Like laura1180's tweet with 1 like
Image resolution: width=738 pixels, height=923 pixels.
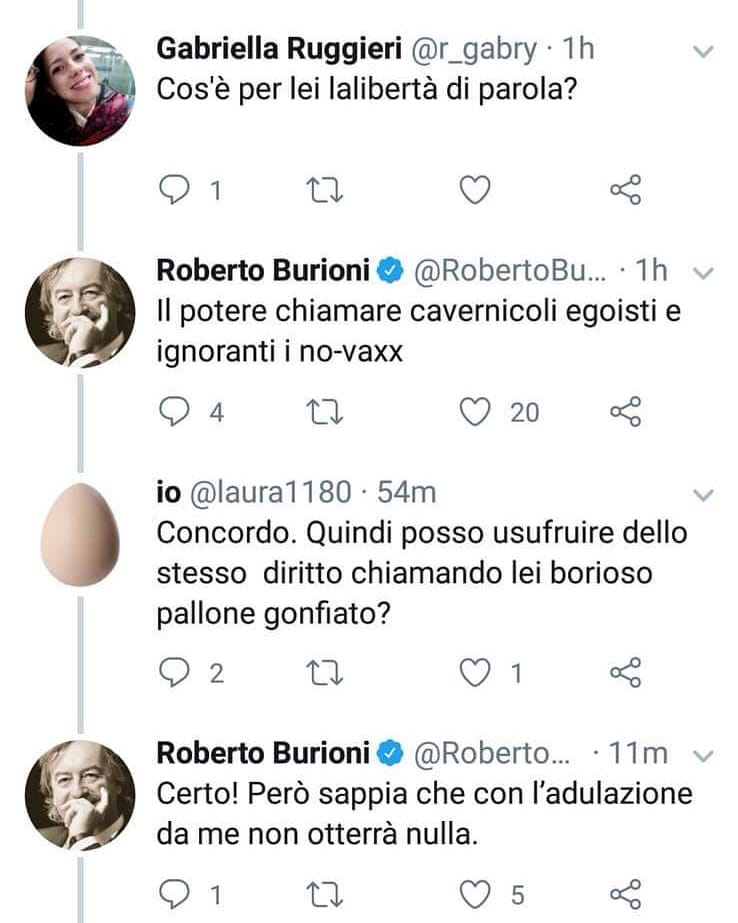[x=475, y=673]
